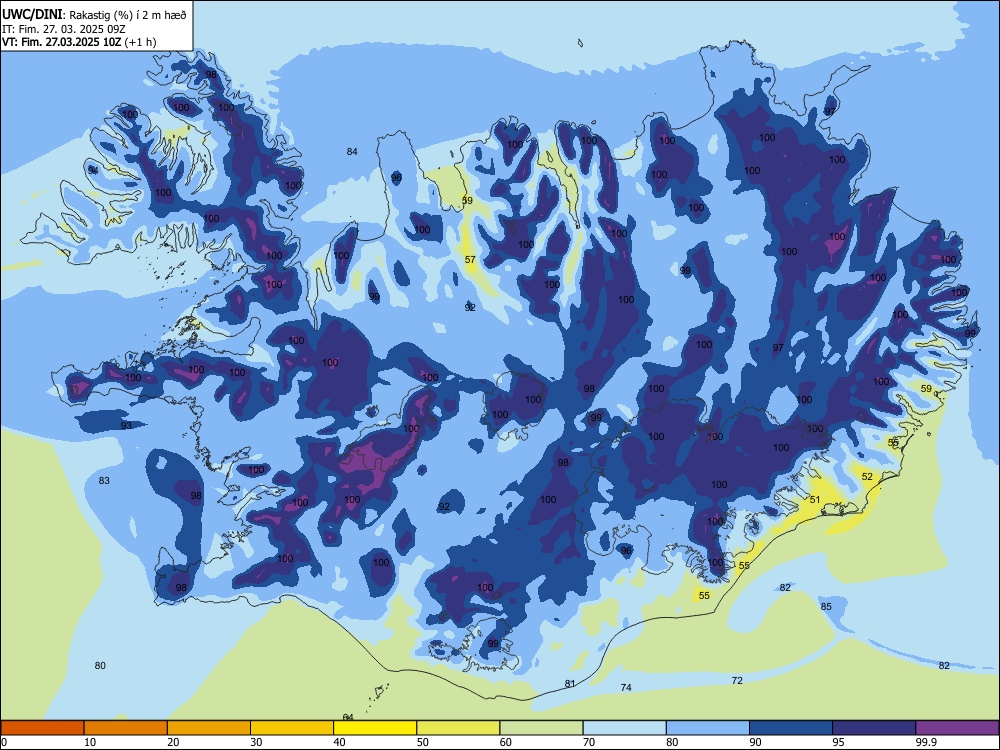Choose the 60–70 light green legend swatch

[x=541, y=728]
